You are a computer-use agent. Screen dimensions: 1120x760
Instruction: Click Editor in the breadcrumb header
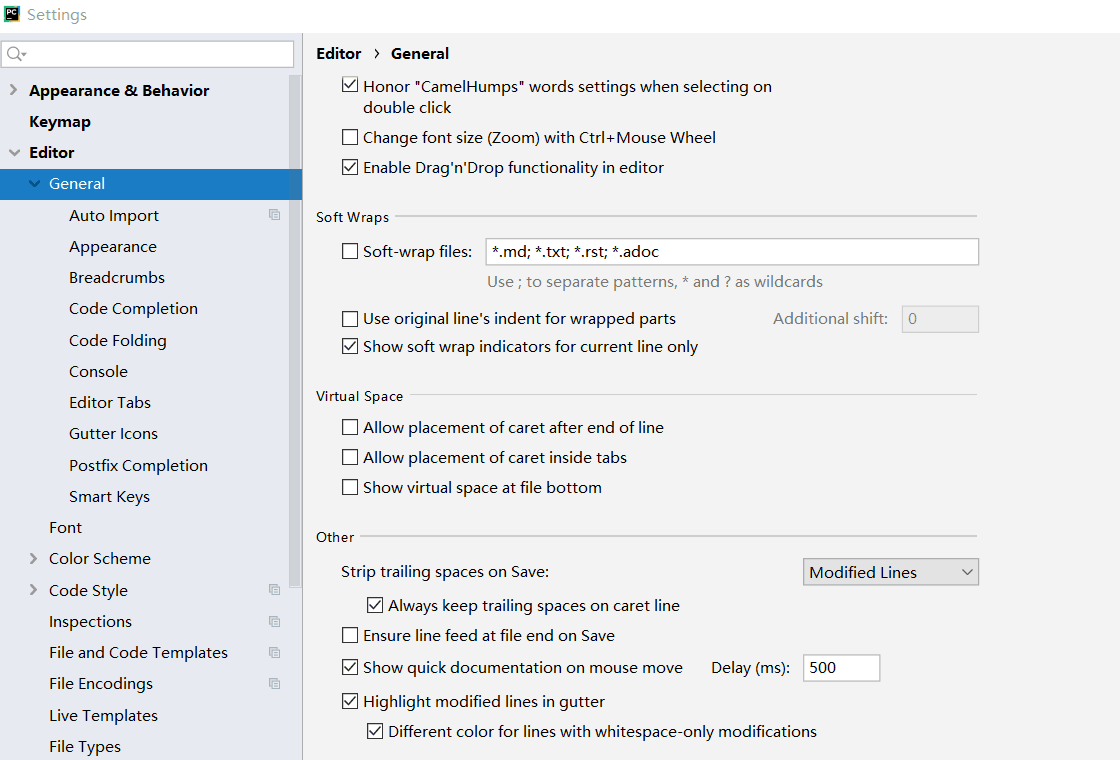[x=339, y=54]
